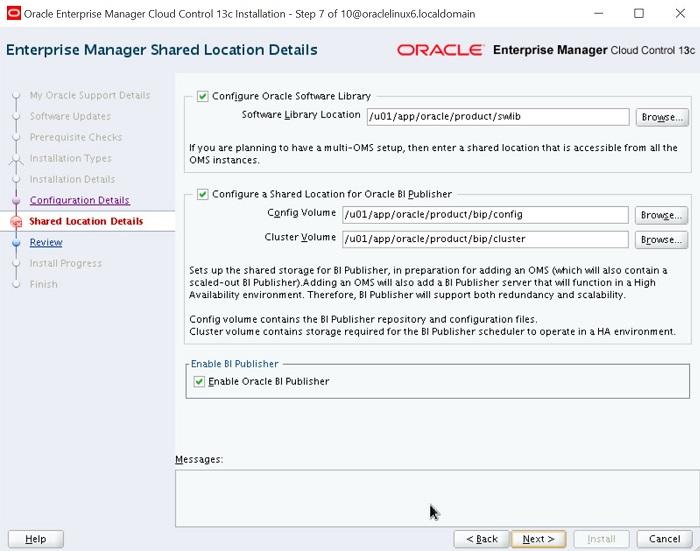
Task: Go to the Next step
Action: click(538, 539)
